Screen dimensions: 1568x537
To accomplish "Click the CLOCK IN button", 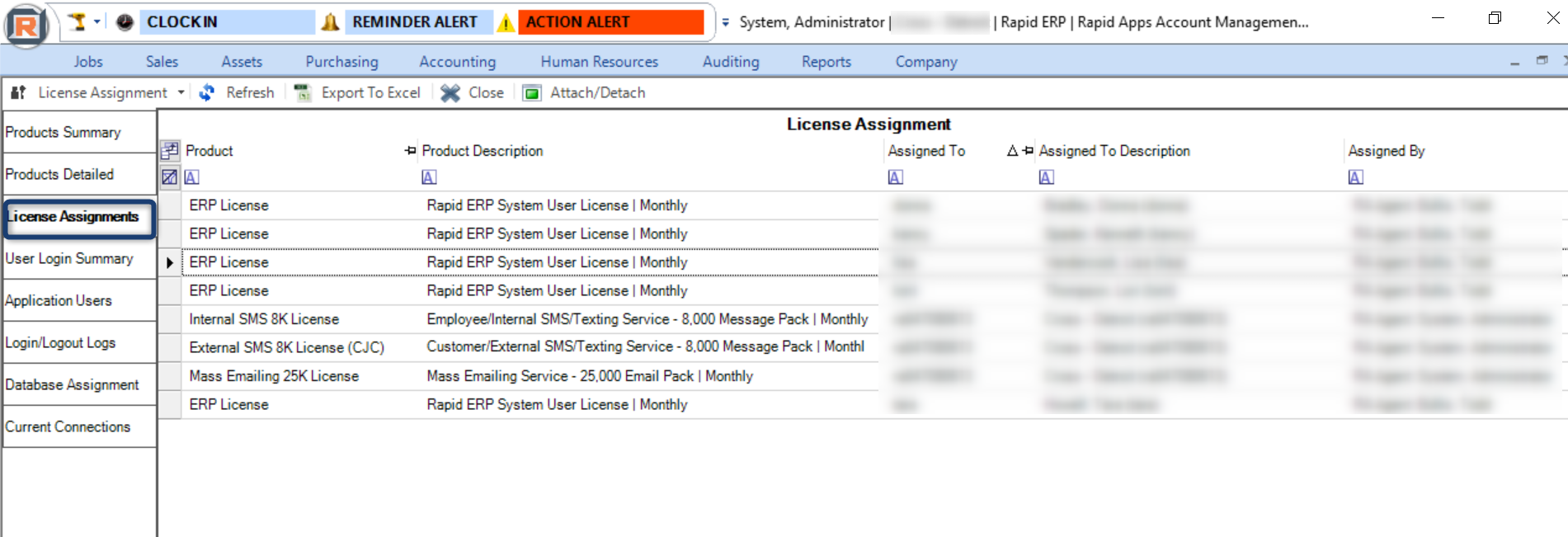I will [226, 22].
